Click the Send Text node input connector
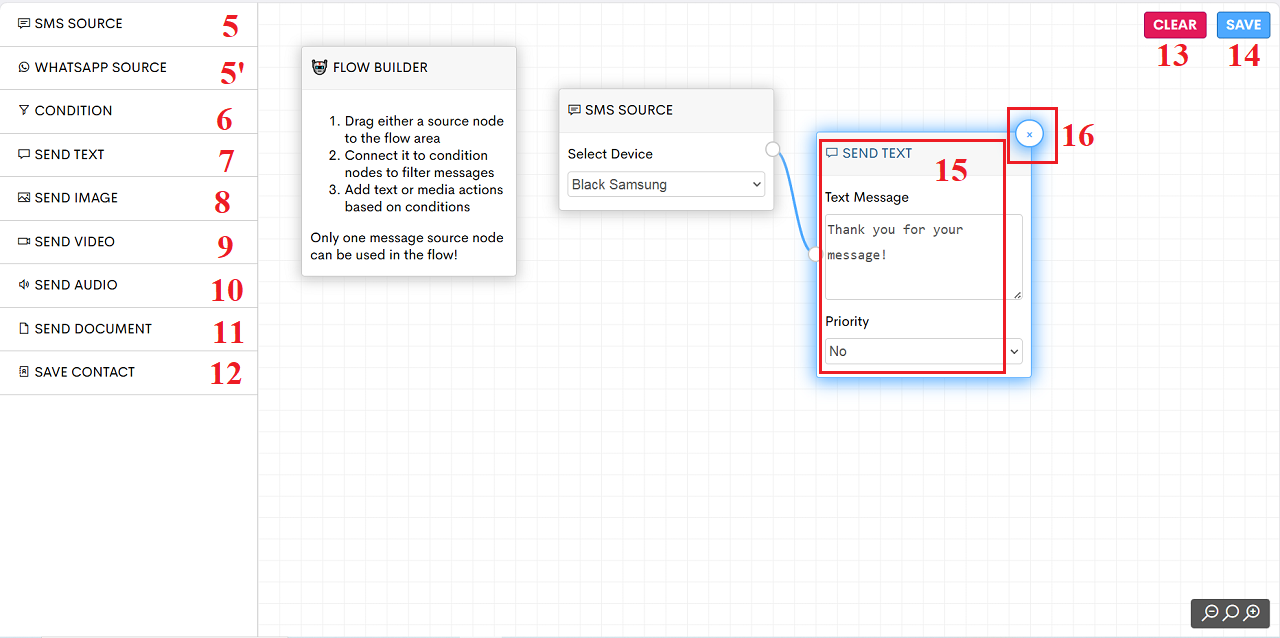1280x638 pixels. pyautogui.click(x=816, y=254)
